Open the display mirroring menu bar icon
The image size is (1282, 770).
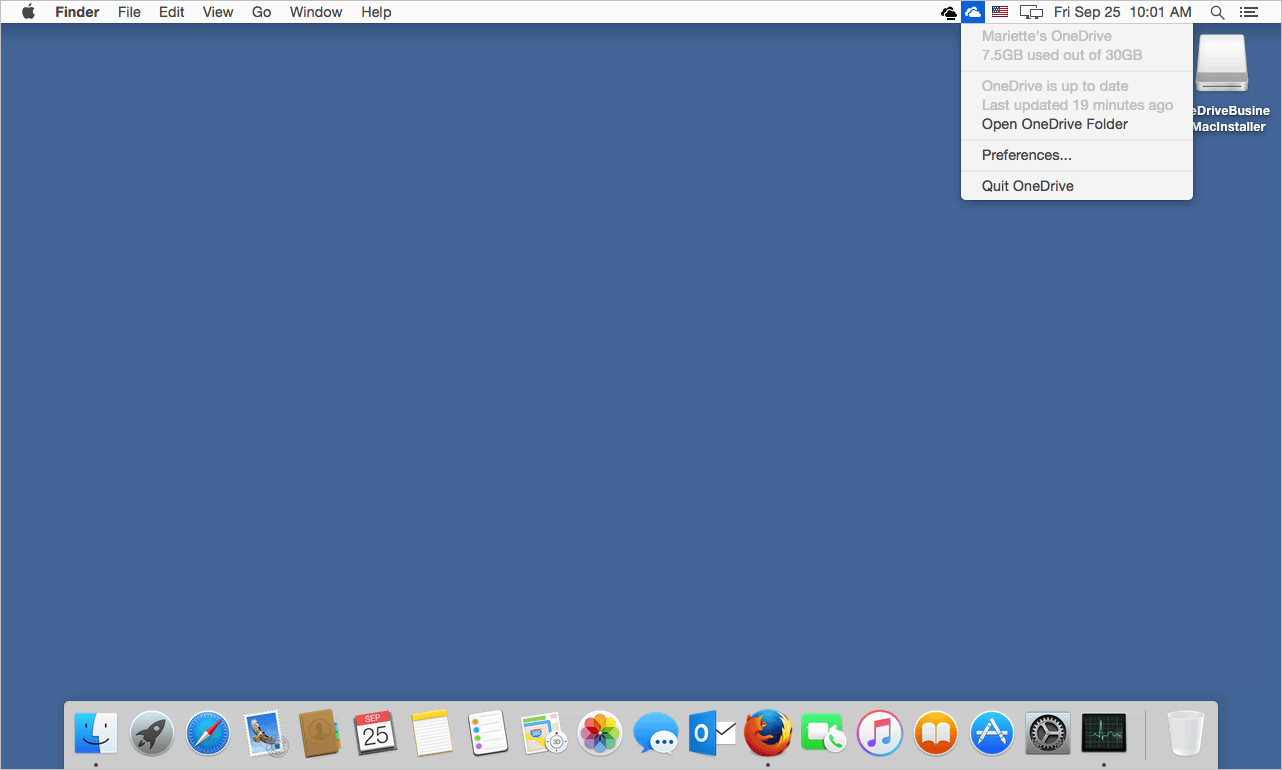[1031, 12]
